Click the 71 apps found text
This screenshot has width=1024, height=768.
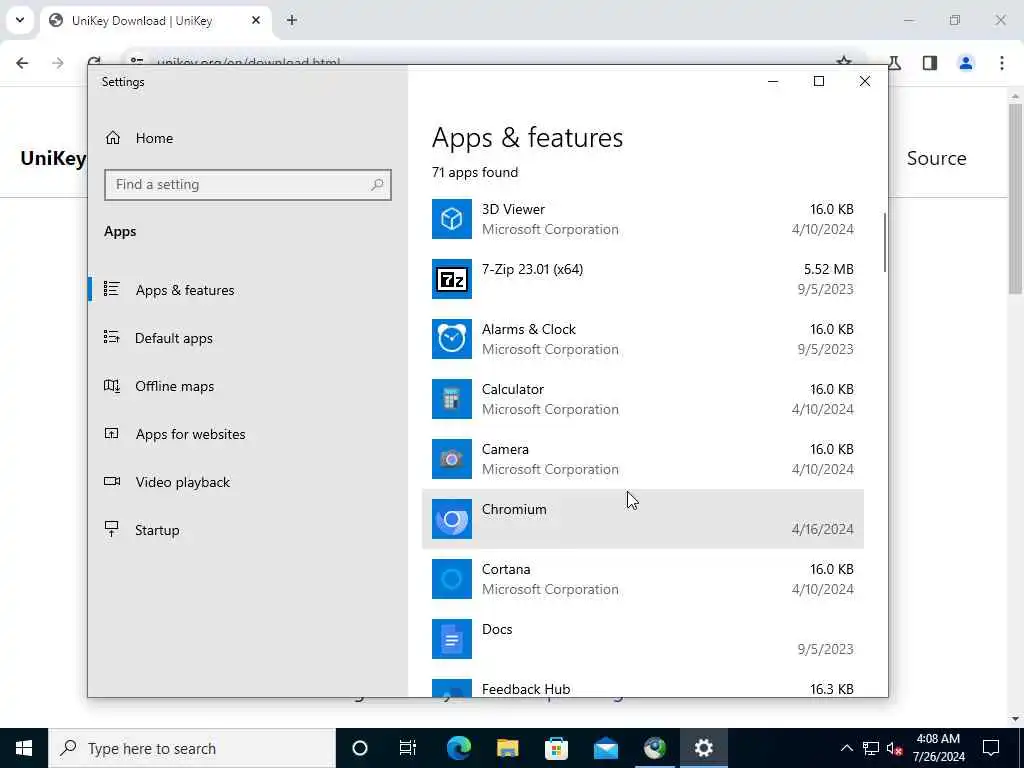(x=475, y=172)
